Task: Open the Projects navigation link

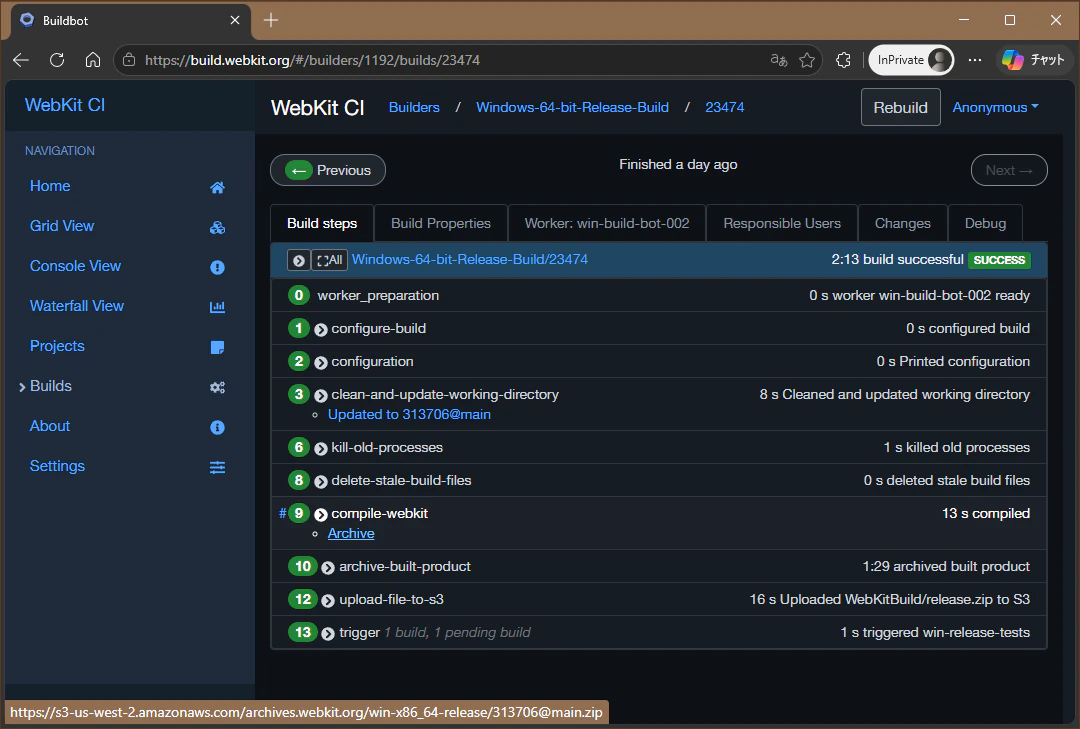Action: click(57, 346)
